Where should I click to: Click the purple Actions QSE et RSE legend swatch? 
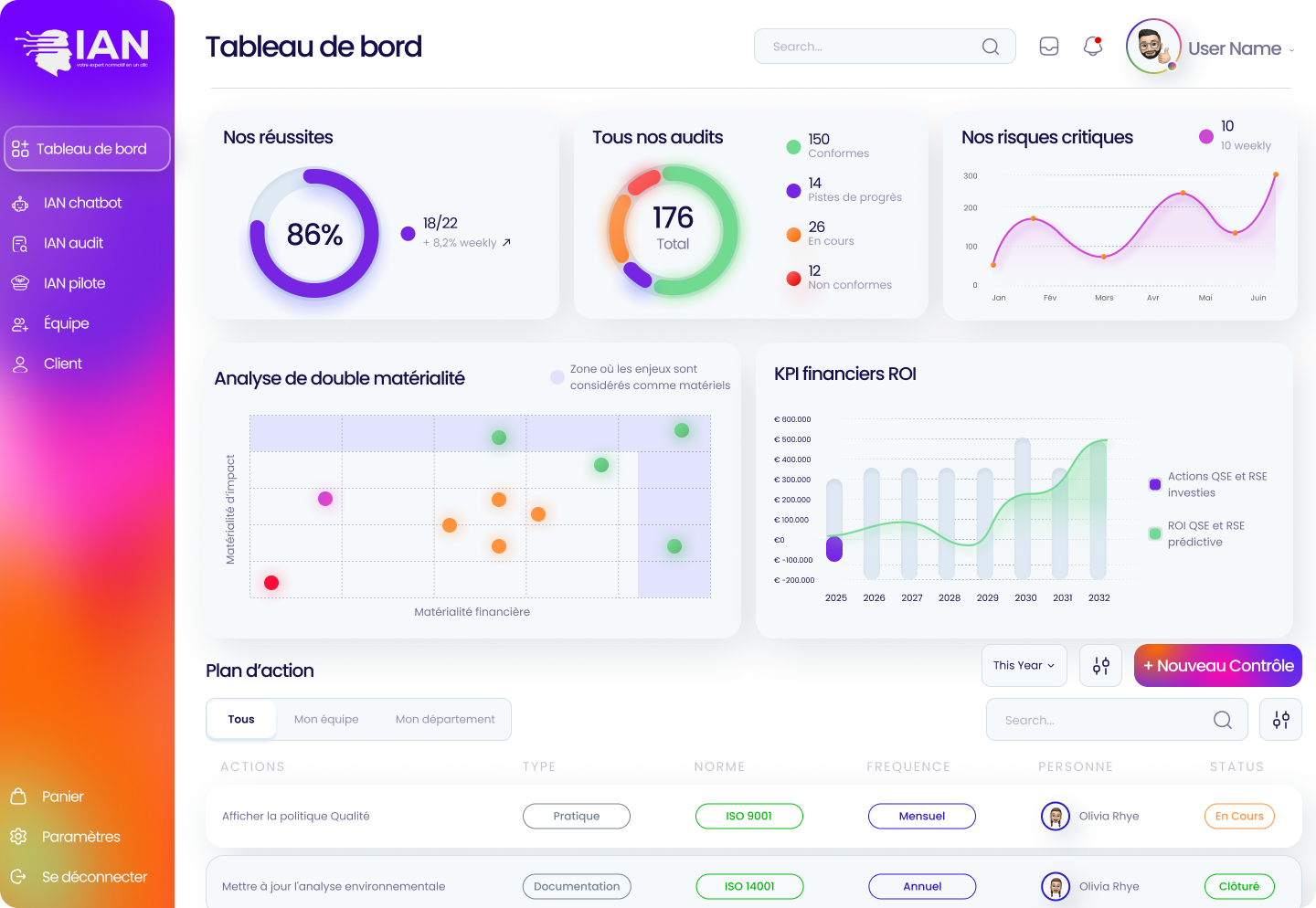click(x=1155, y=484)
